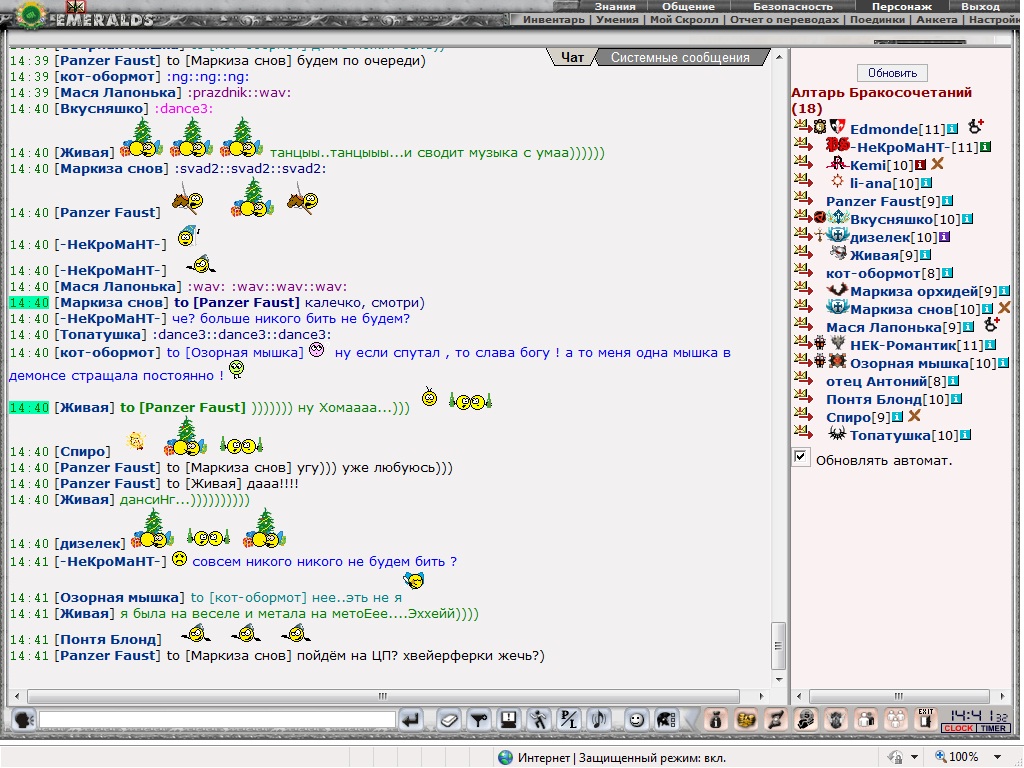Open the chat filter funnel icon
Image resolution: width=1024 pixels, height=768 pixels.
coord(479,720)
